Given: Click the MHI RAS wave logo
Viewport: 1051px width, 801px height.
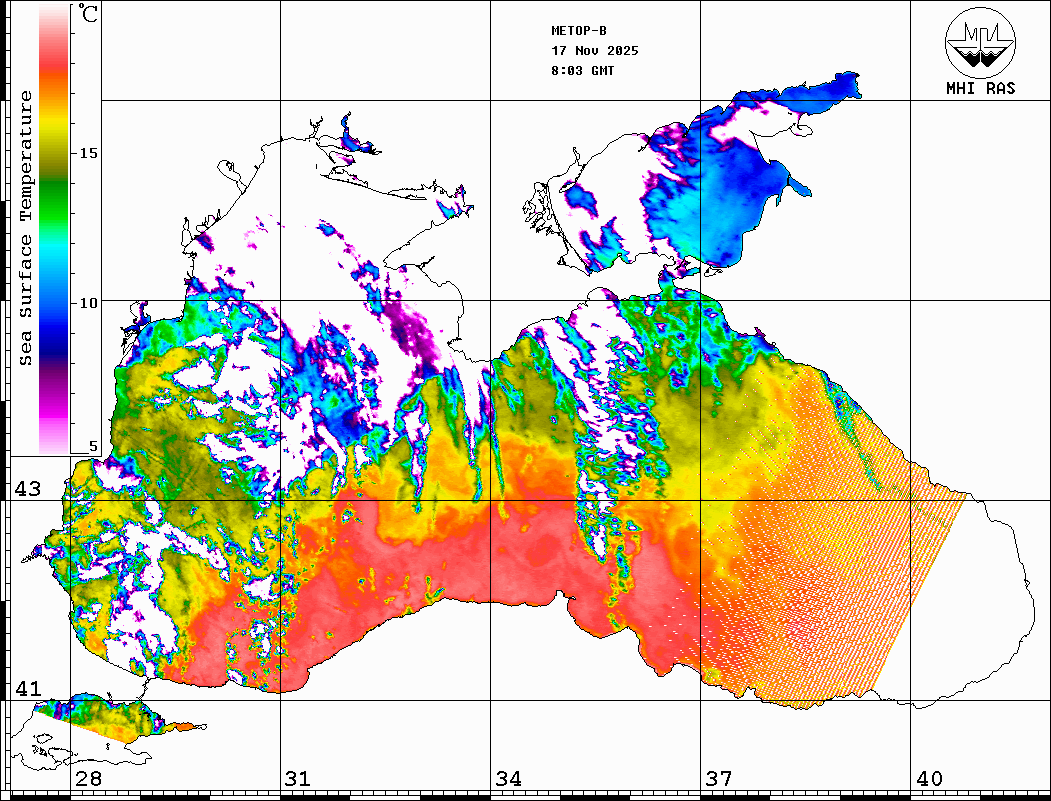Looking at the screenshot, I should coord(980,42).
